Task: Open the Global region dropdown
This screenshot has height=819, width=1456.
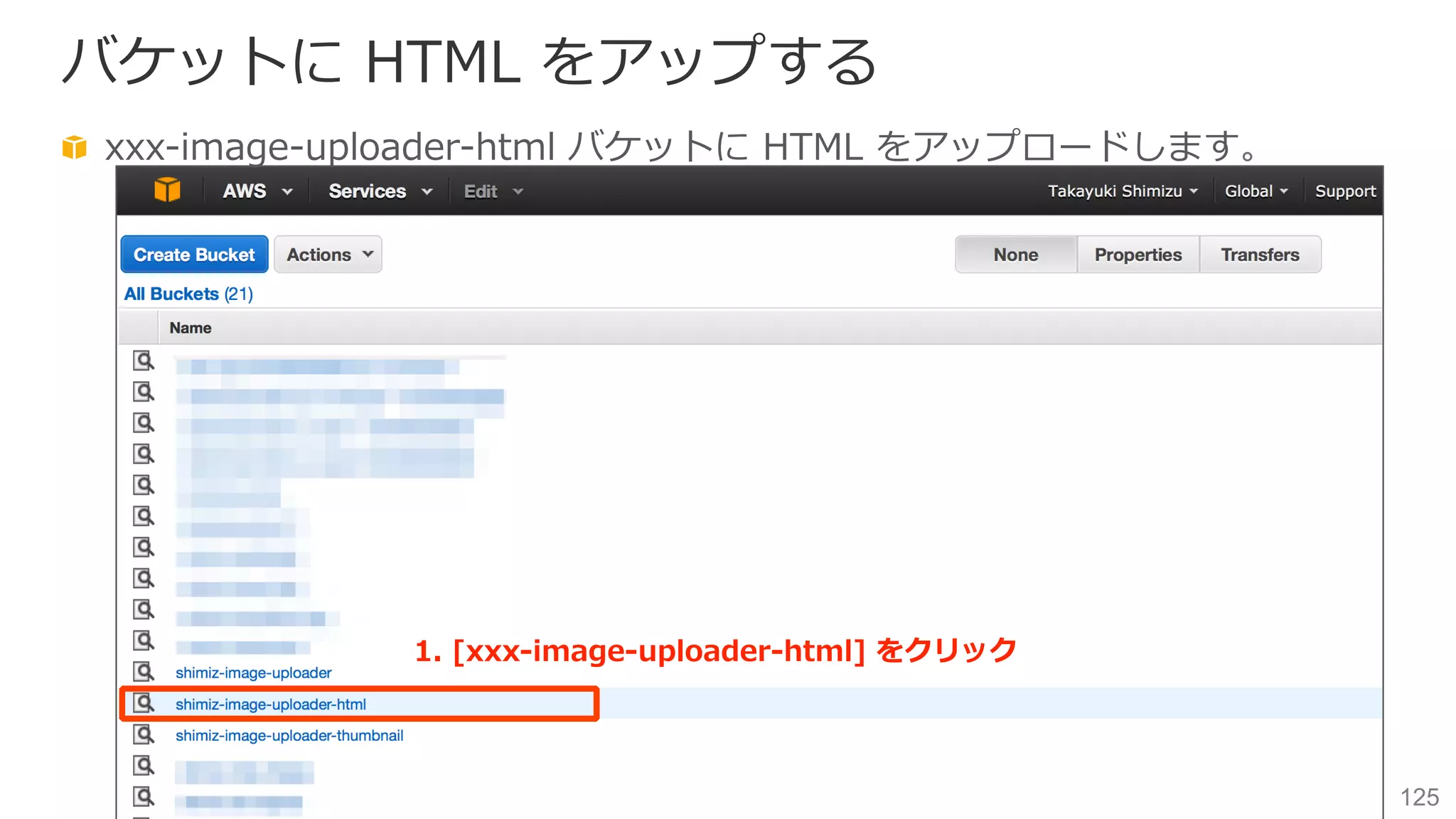Action: click(1256, 191)
